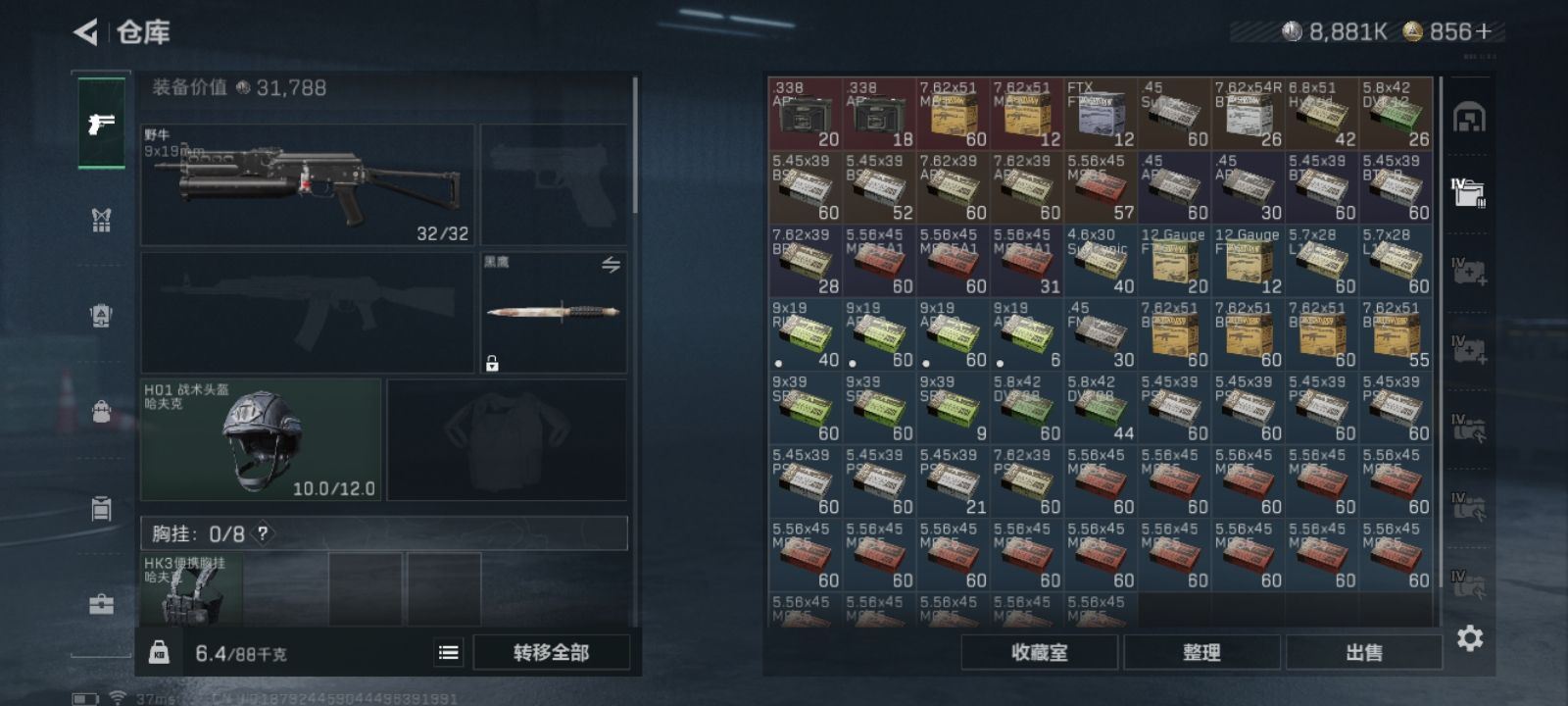Go back using the arrow beside 仓库
Screen dimensions: 1568x706
pyautogui.click(x=86, y=32)
